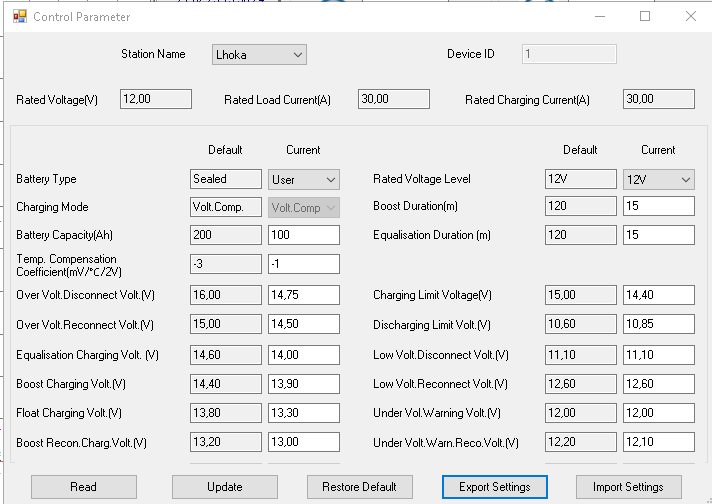Click the Import Settings button

coord(629,487)
